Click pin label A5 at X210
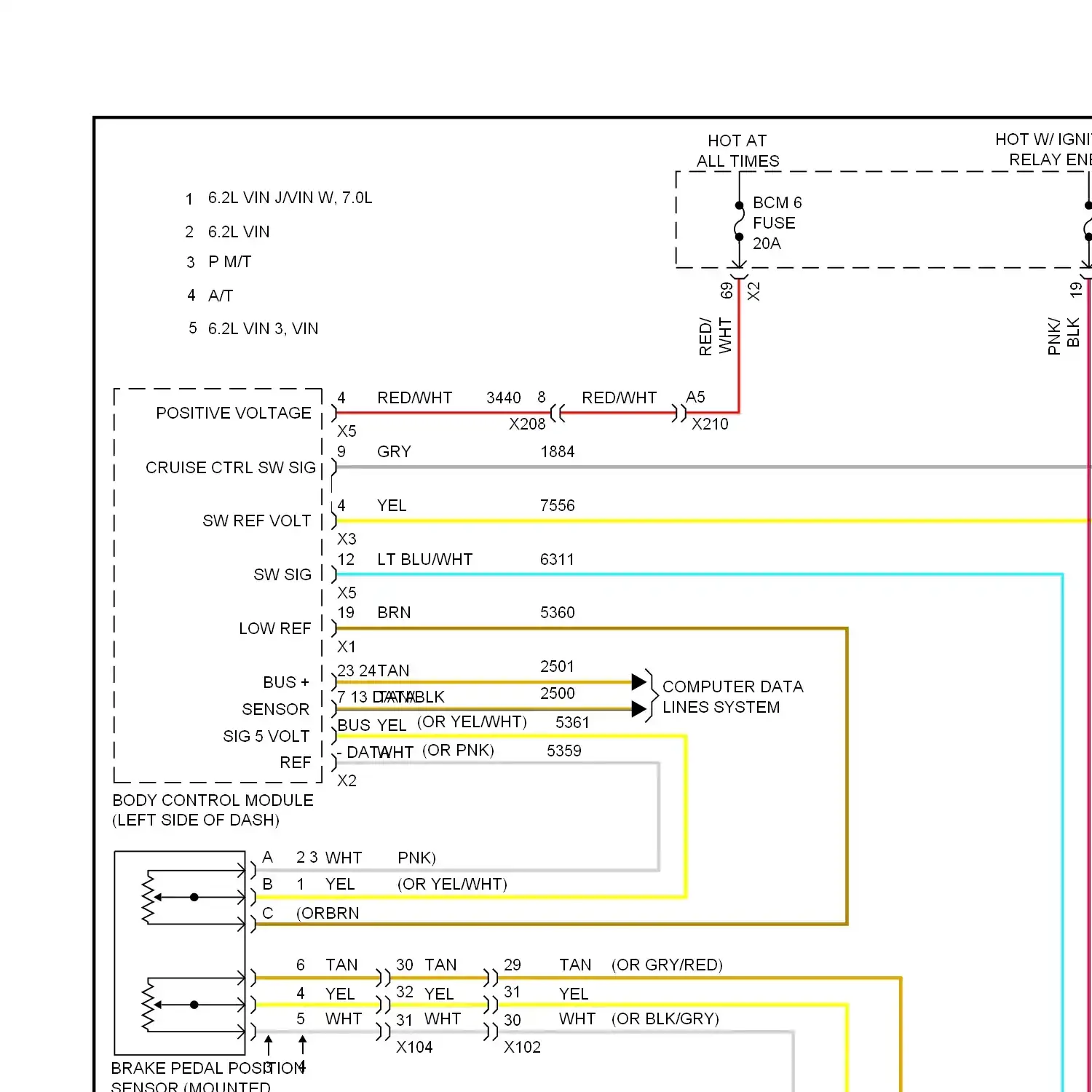The height and width of the screenshot is (1092, 1092). (696, 397)
